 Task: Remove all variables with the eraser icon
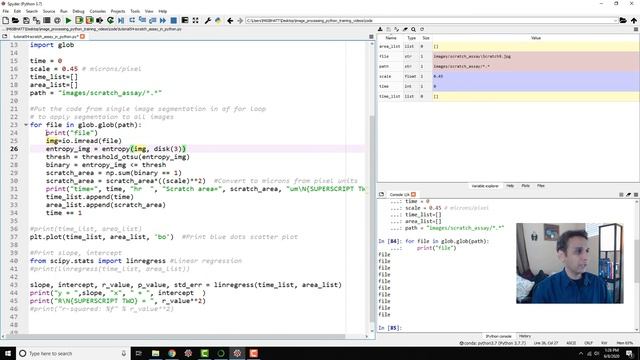405,29
